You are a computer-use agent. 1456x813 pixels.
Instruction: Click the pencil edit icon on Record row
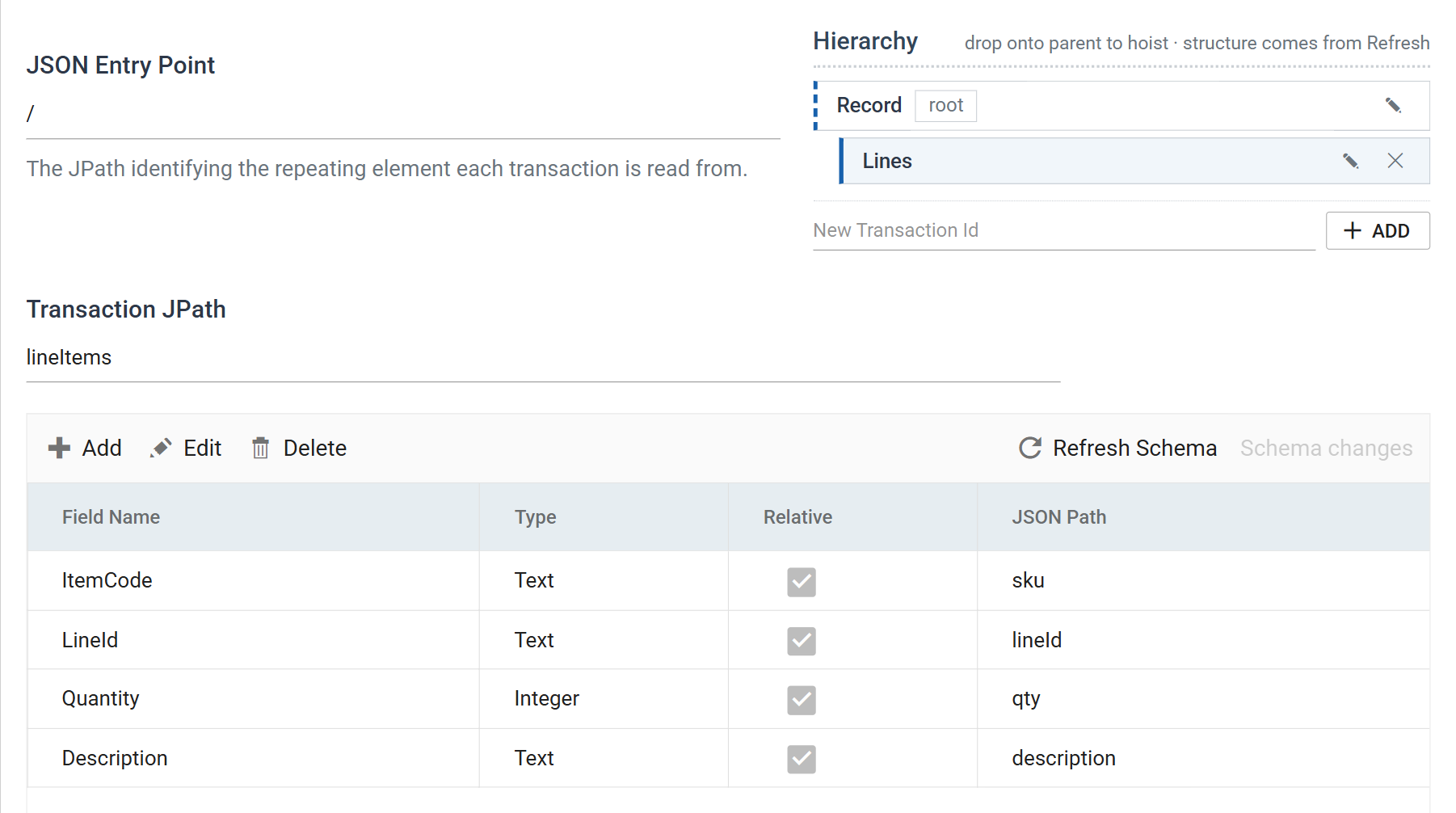tap(1393, 106)
